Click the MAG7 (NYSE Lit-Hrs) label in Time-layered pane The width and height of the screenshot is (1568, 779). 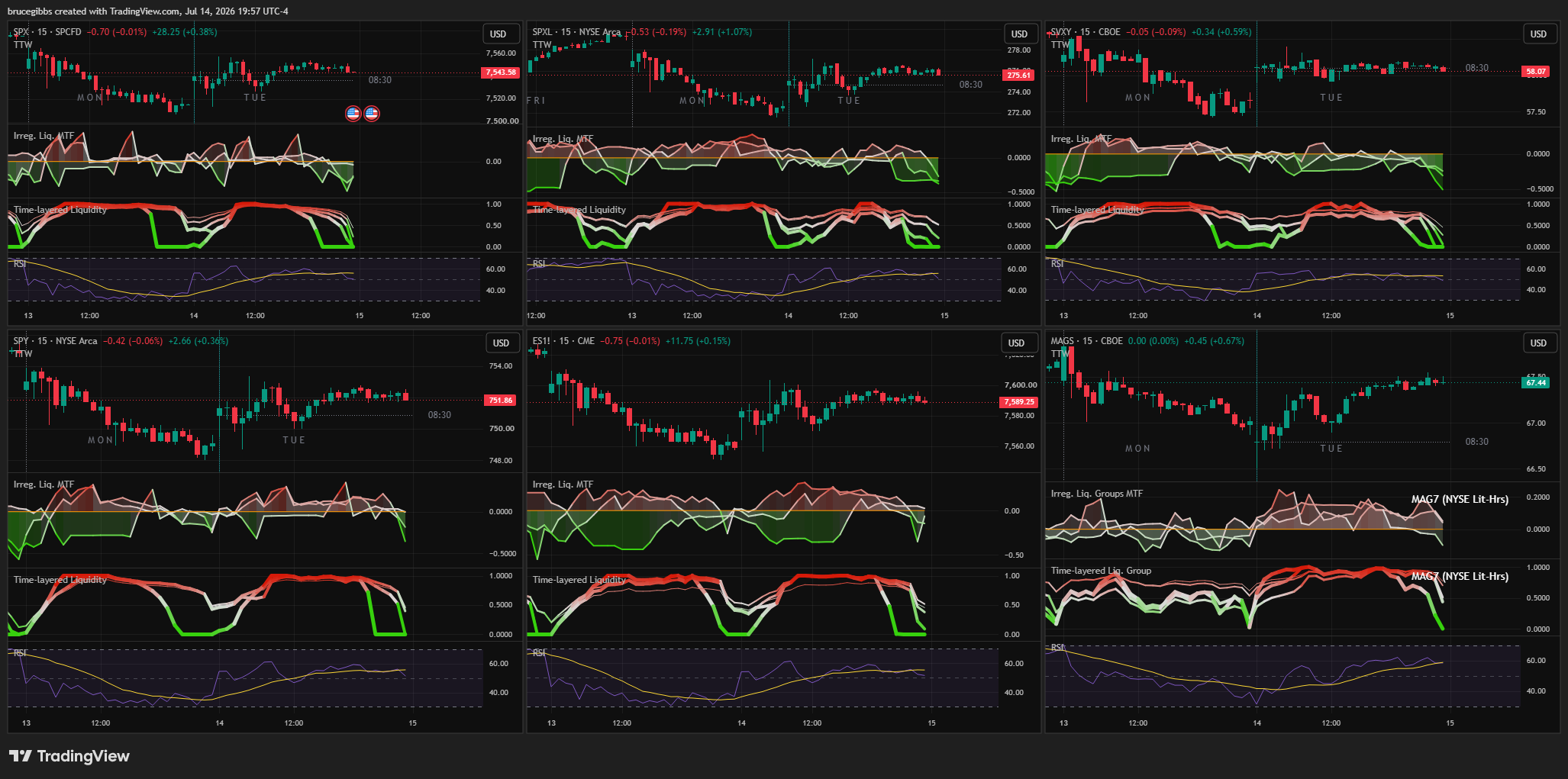click(1460, 576)
